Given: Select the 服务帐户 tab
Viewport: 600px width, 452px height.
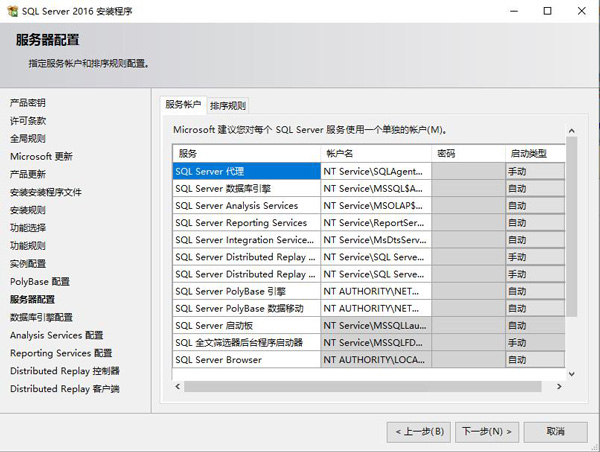Looking at the screenshot, I should [x=183, y=105].
